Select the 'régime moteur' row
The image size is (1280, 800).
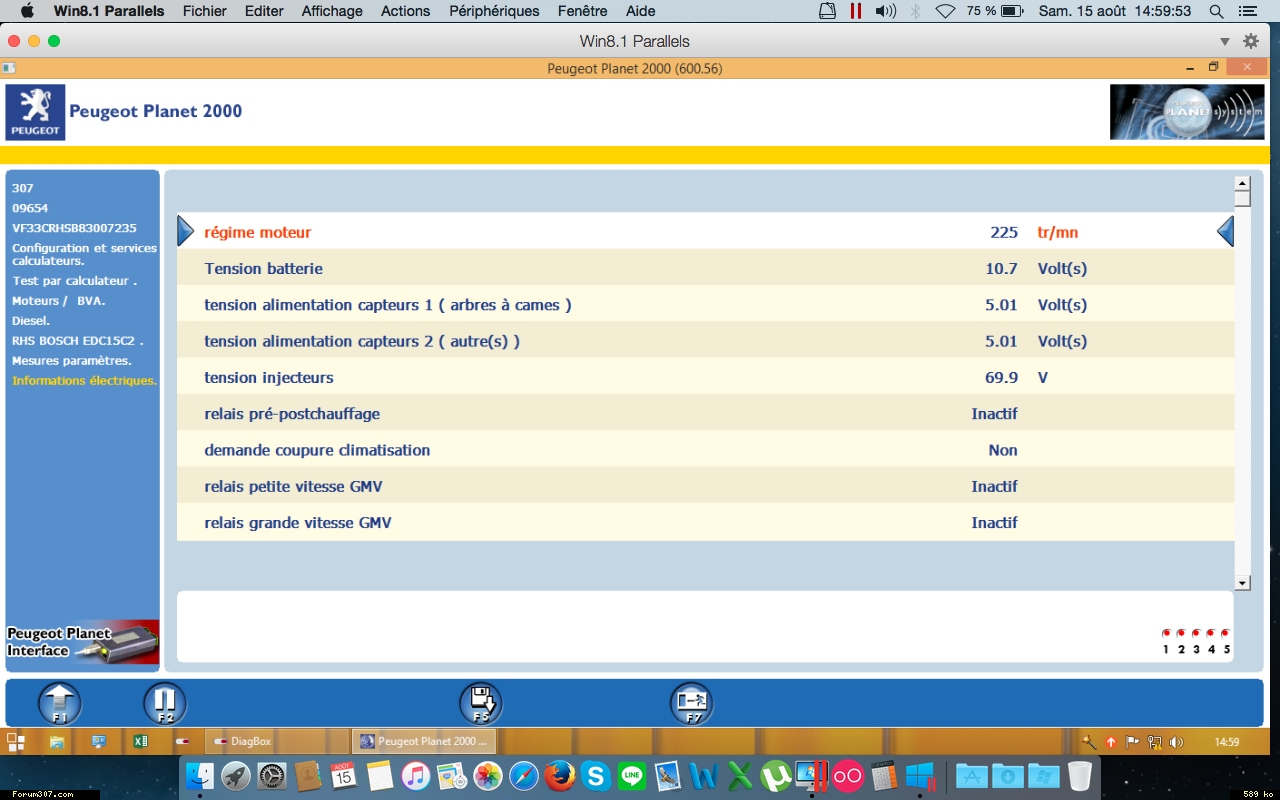(x=705, y=232)
